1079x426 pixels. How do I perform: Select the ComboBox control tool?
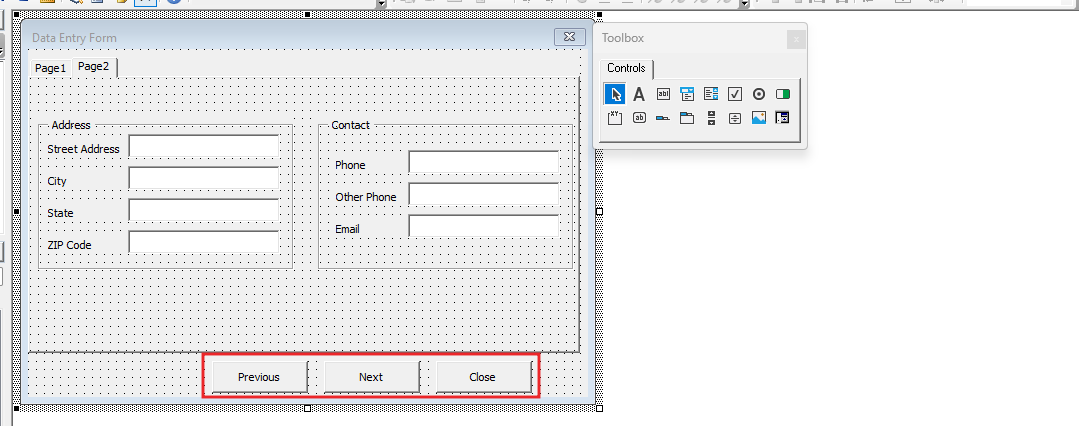[687, 94]
